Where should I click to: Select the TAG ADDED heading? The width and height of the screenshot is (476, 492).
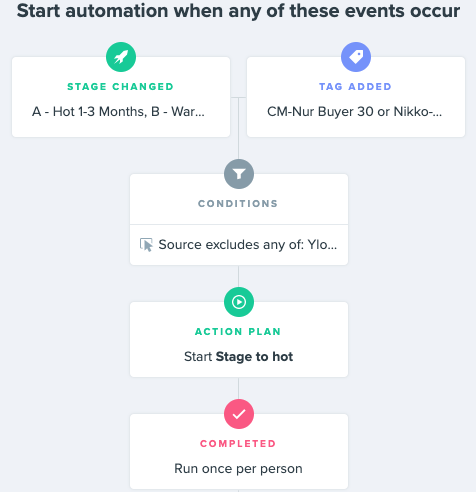pos(355,87)
